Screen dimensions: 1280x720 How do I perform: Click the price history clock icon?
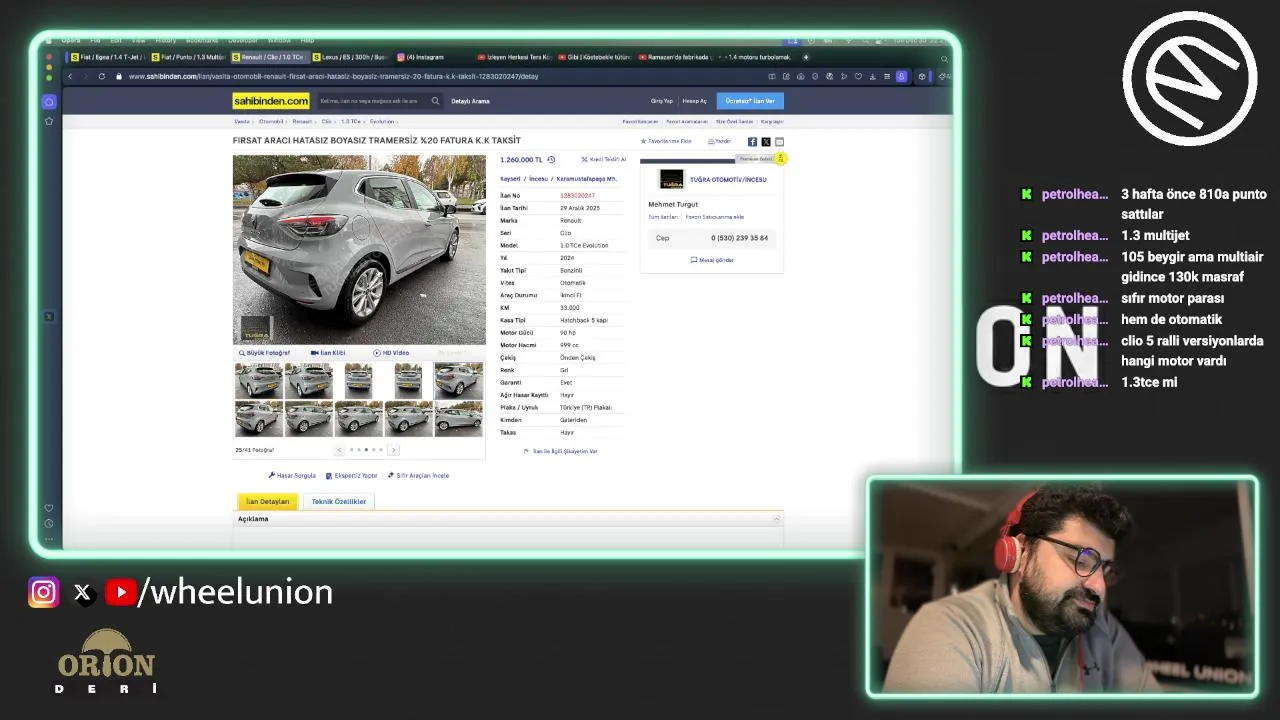tap(551, 159)
